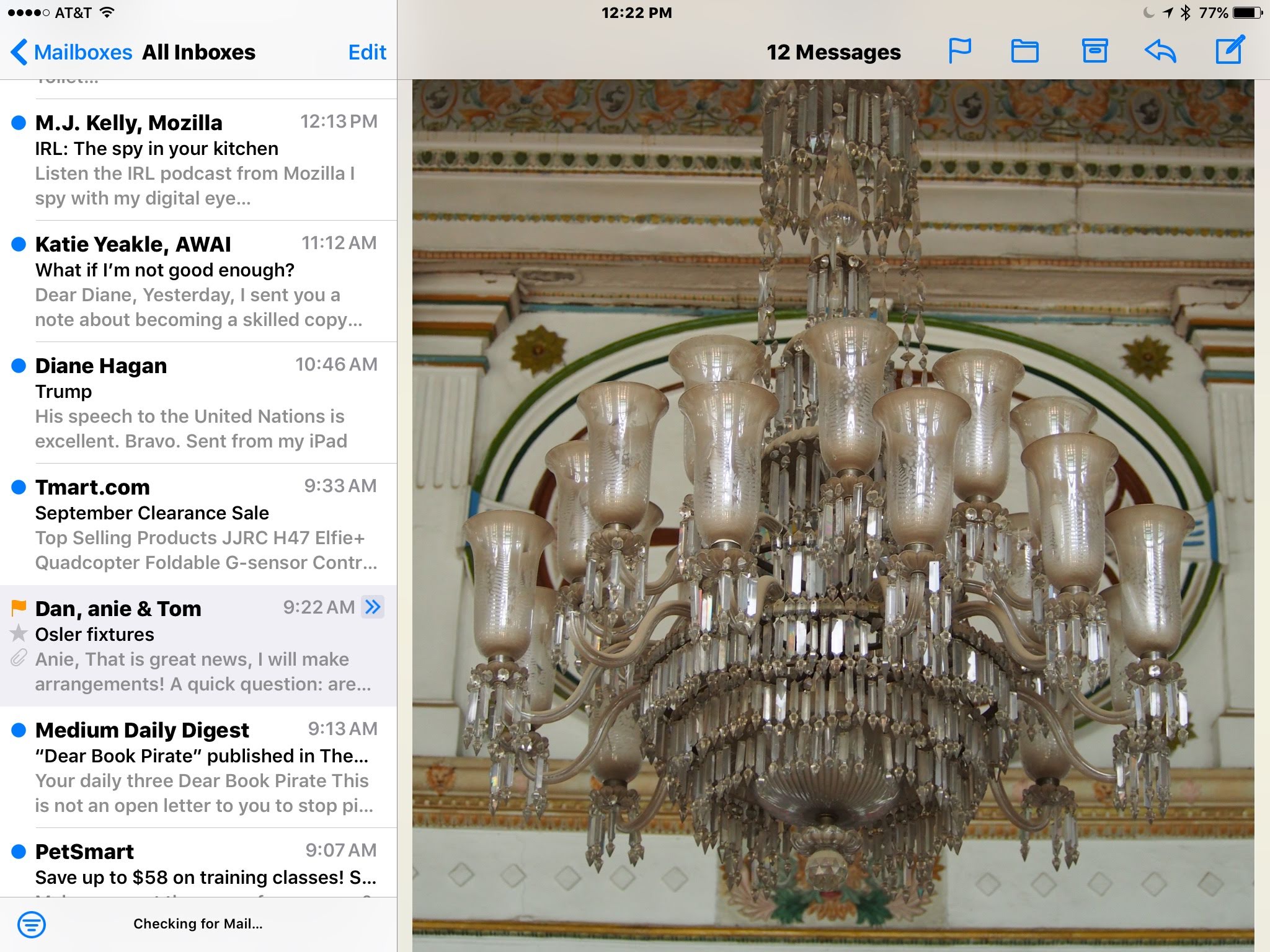Open Katie Yeakle, AWAI email
Image resolution: width=1270 pixels, height=952 pixels.
pos(198,281)
